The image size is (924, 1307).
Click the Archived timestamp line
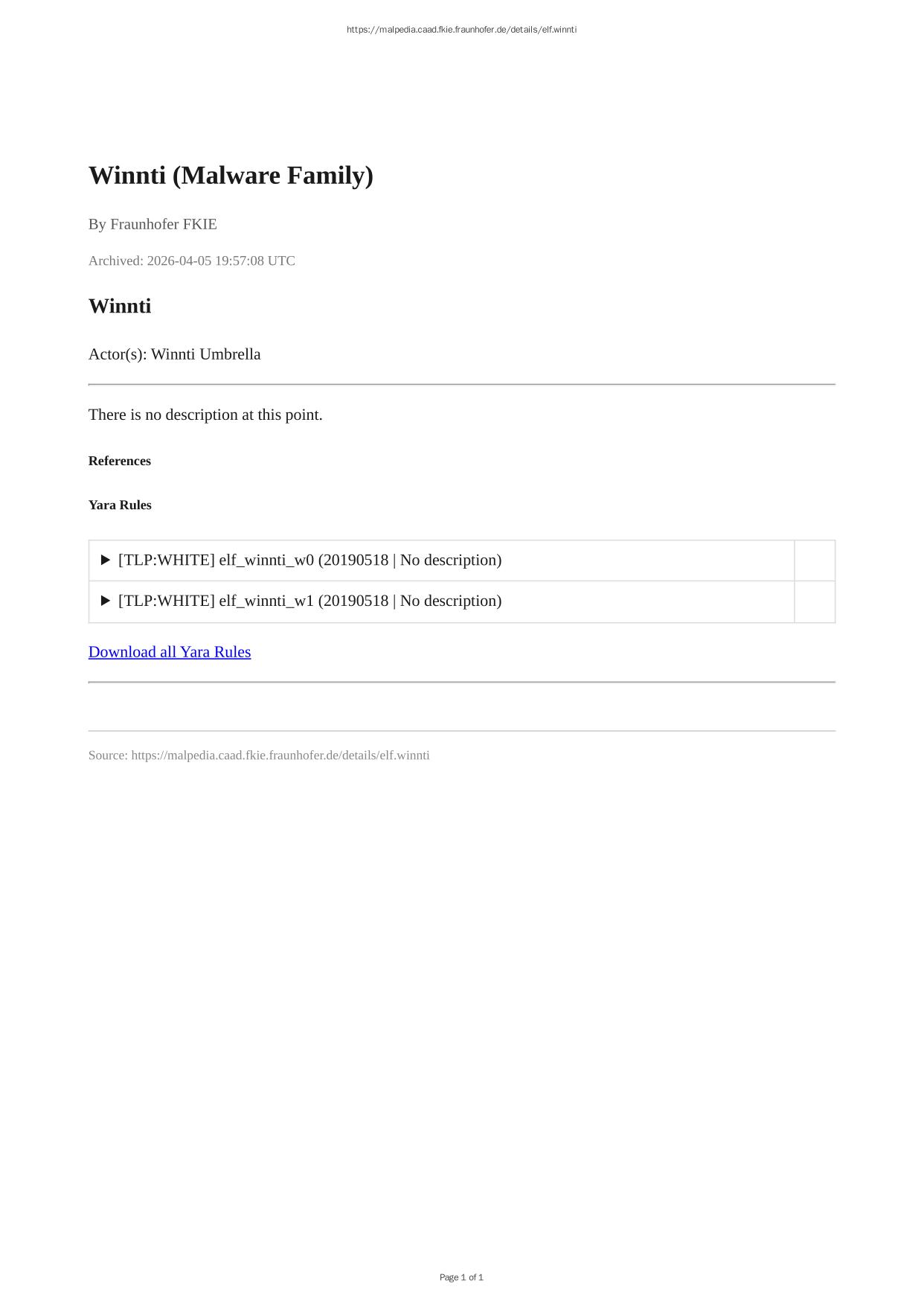tap(192, 261)
